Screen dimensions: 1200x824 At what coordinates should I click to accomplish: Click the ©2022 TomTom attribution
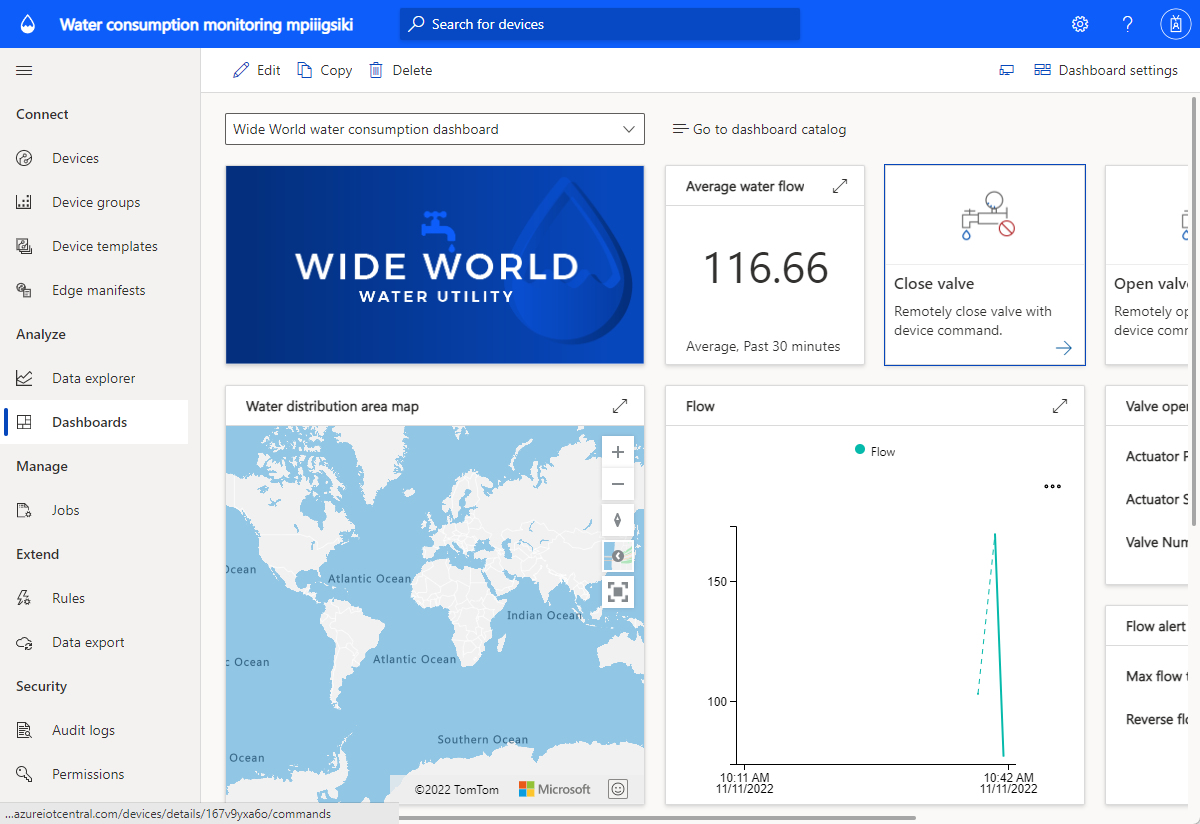coord(456,789)
